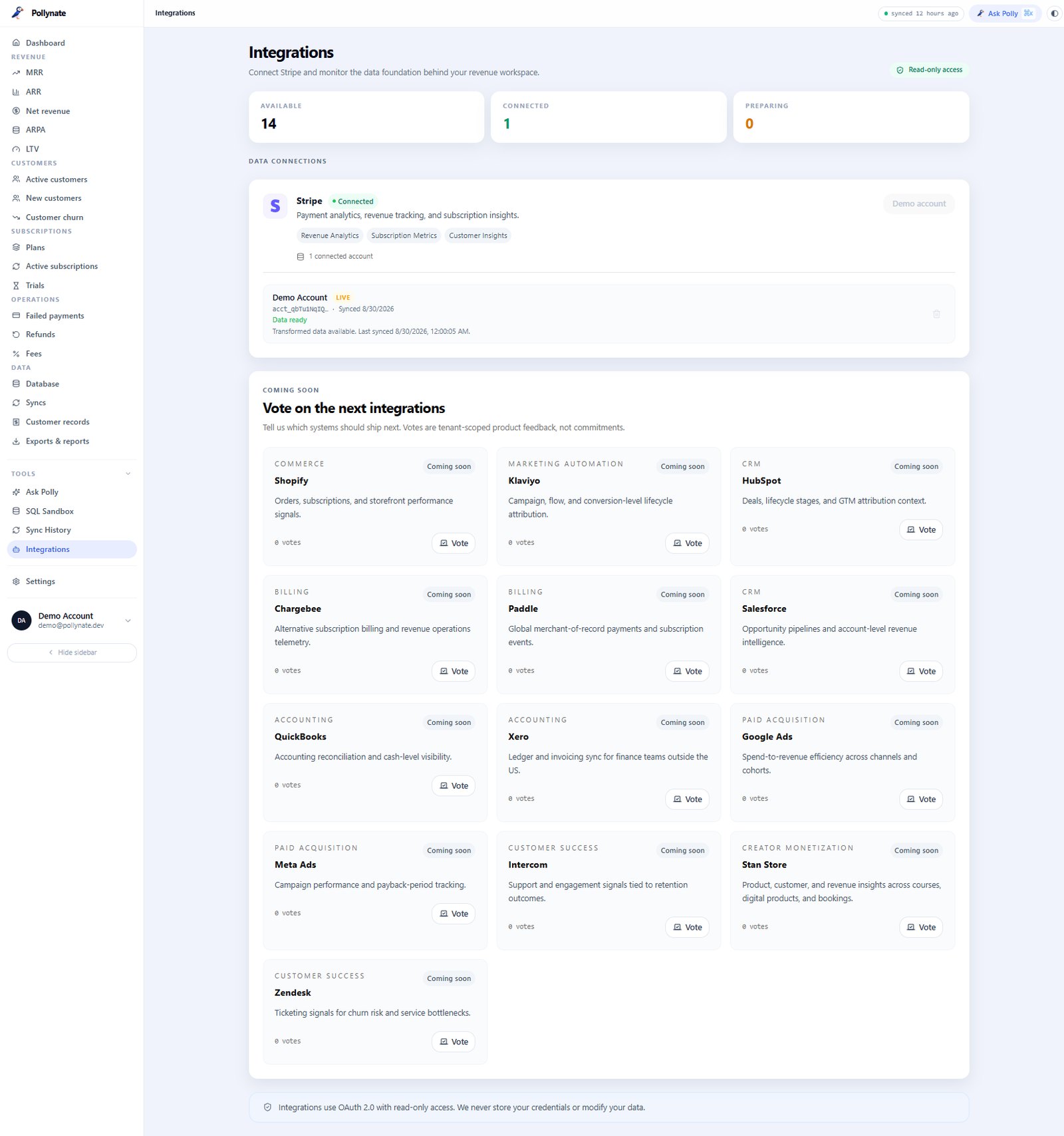This screenshot has height=1136, width=1064.
Task: Click the Syncs refresh icon
Action: pyautogui.click(x=16, y=403)
